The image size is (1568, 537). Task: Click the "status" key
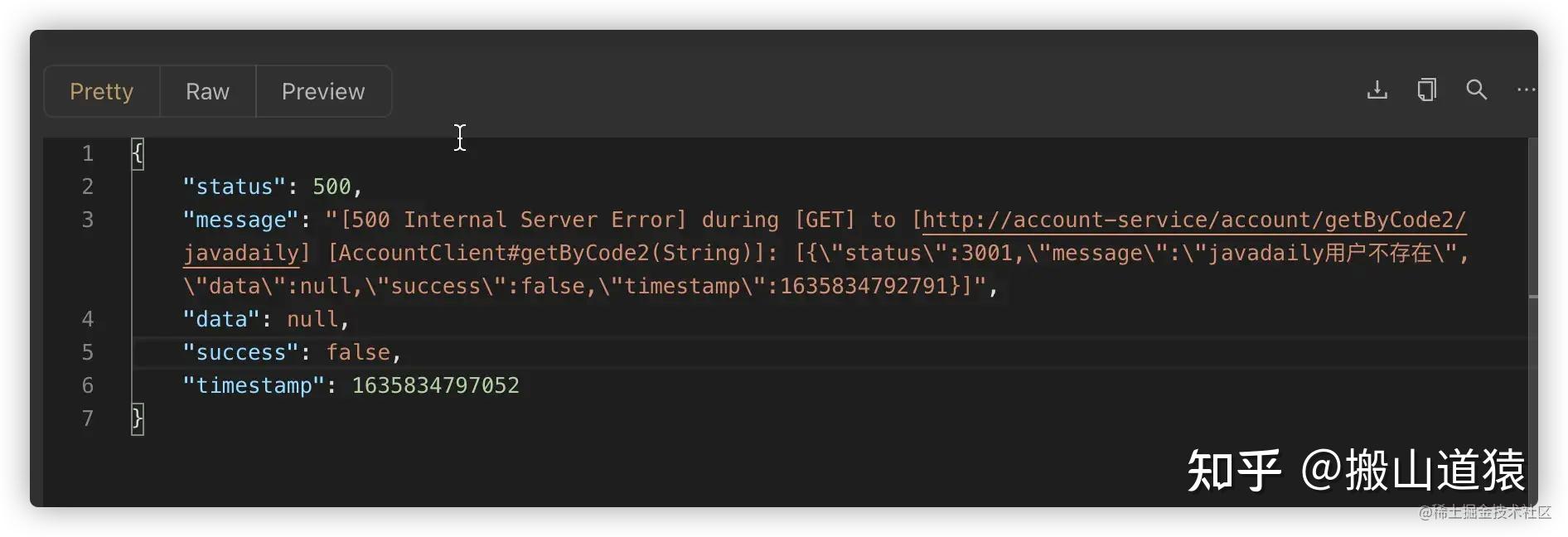[x=233, y=186]
